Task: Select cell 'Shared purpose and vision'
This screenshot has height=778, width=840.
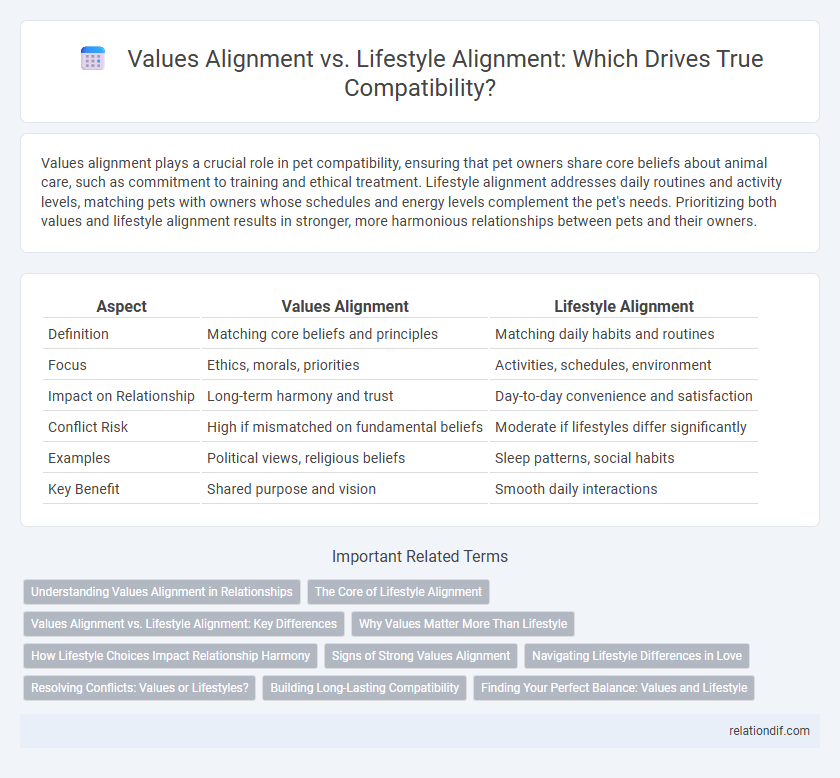Action: click(345, 489)
